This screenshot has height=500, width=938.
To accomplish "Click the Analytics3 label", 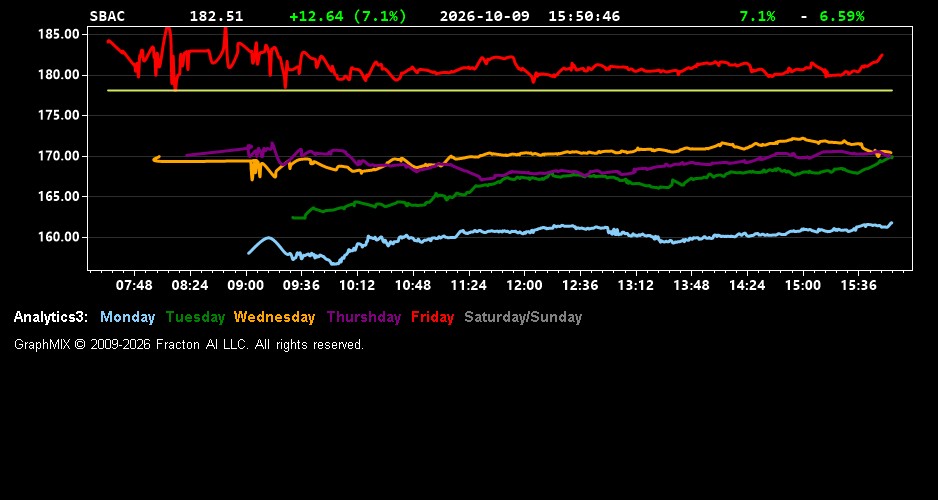I will pyautogui.click(x=51, y=317).
